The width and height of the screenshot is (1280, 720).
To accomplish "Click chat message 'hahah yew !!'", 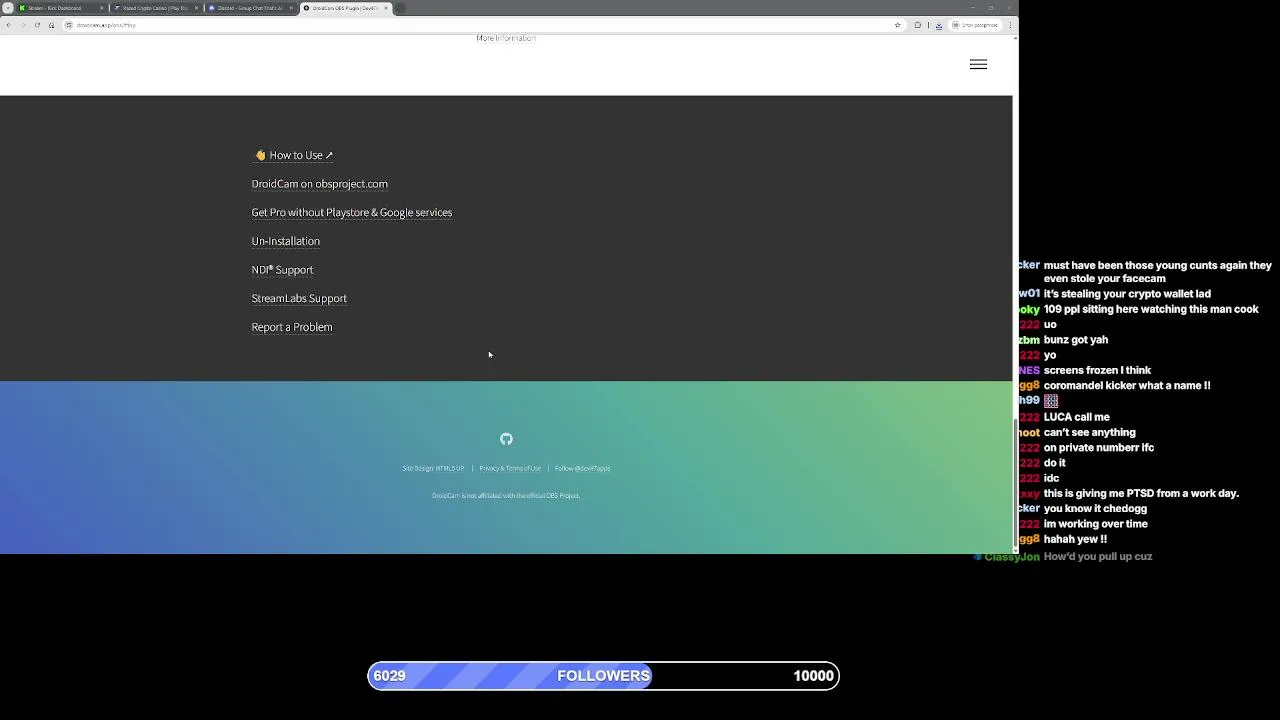I will (1075, 539).
